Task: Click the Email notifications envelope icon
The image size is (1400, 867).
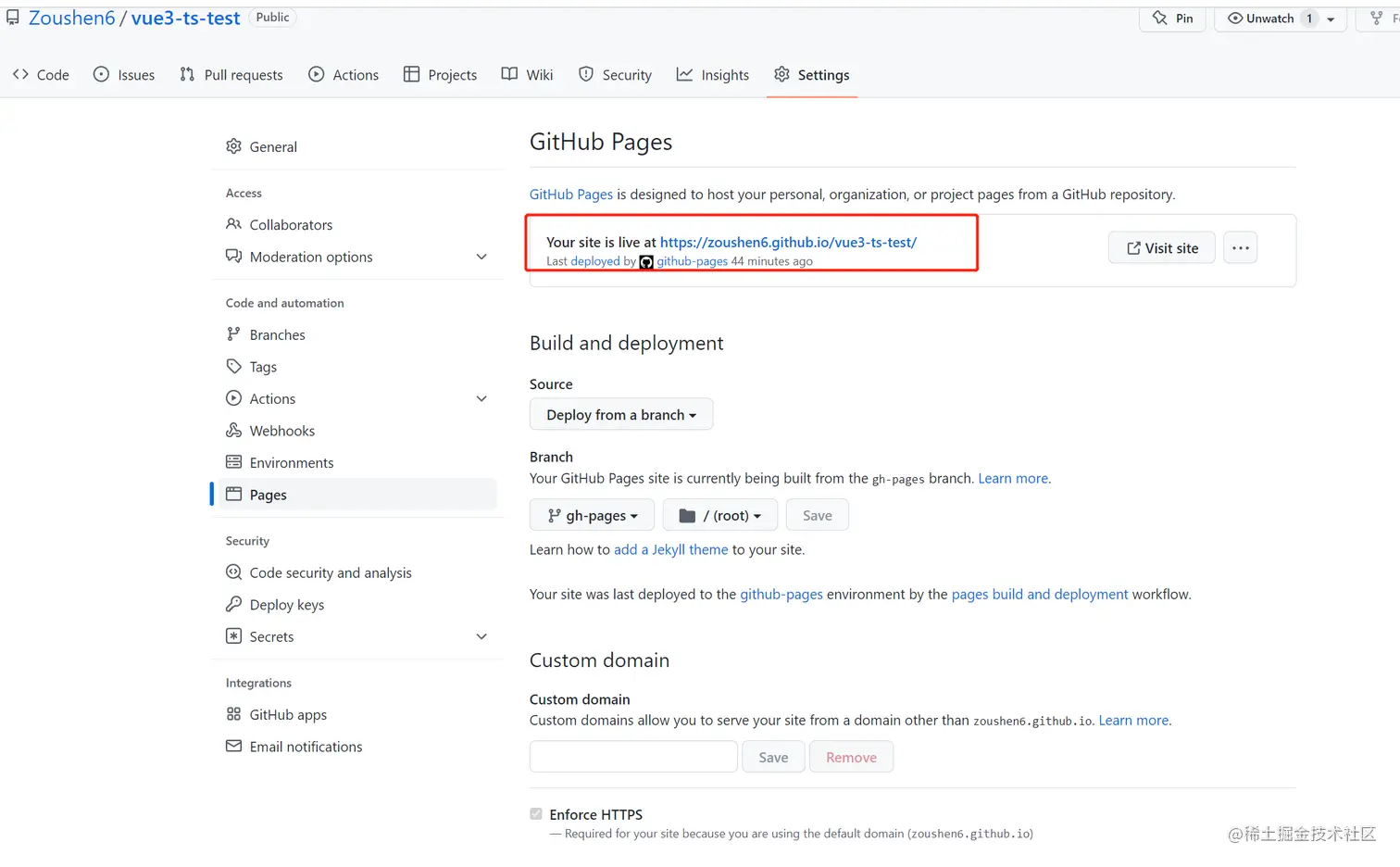Action: point(234,746)
